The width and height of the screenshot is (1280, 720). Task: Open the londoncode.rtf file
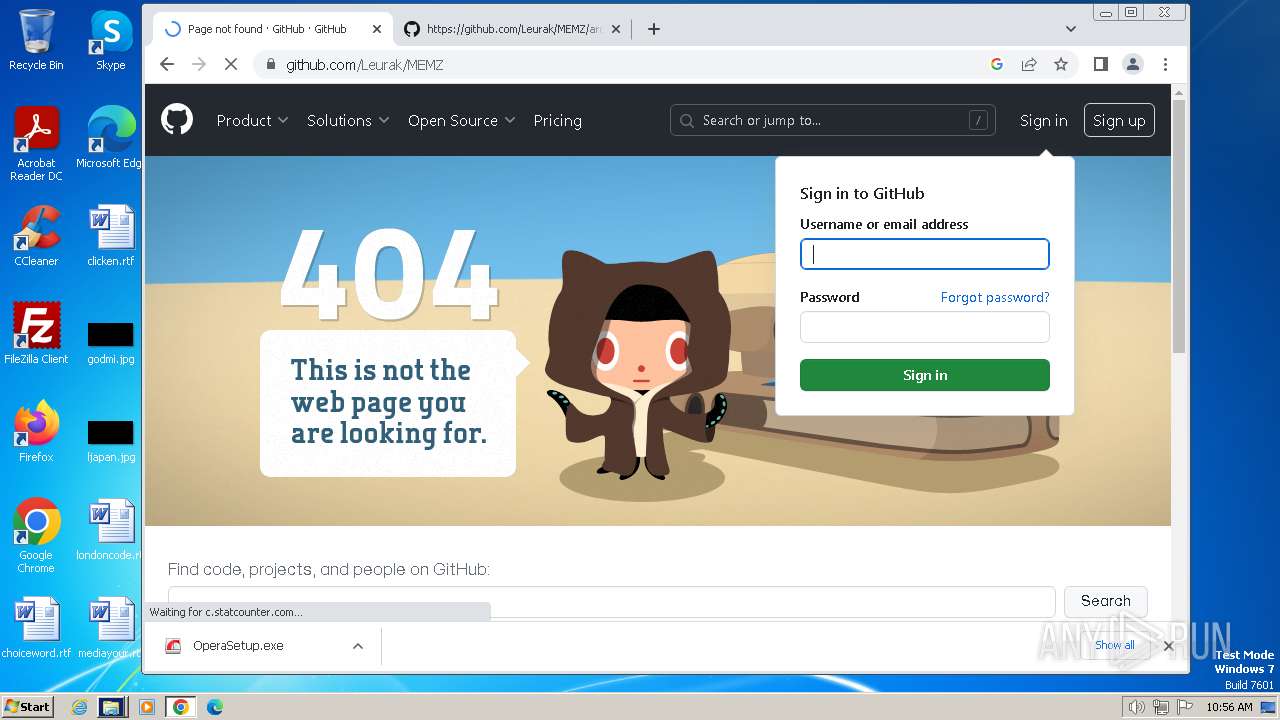[111, 530]
